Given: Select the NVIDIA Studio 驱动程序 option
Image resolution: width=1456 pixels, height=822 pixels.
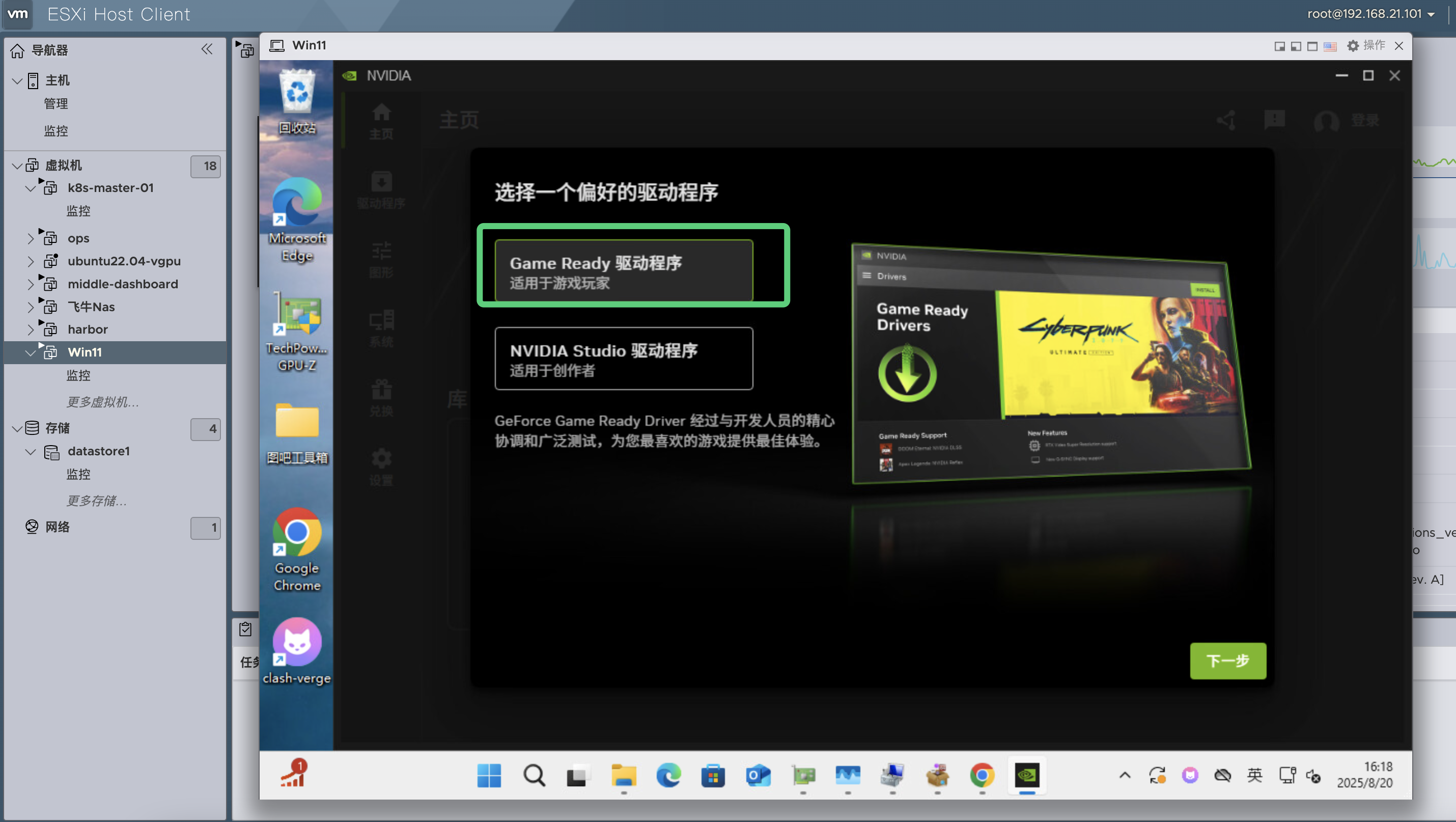Looking at the screenshot, I should 623,359.
